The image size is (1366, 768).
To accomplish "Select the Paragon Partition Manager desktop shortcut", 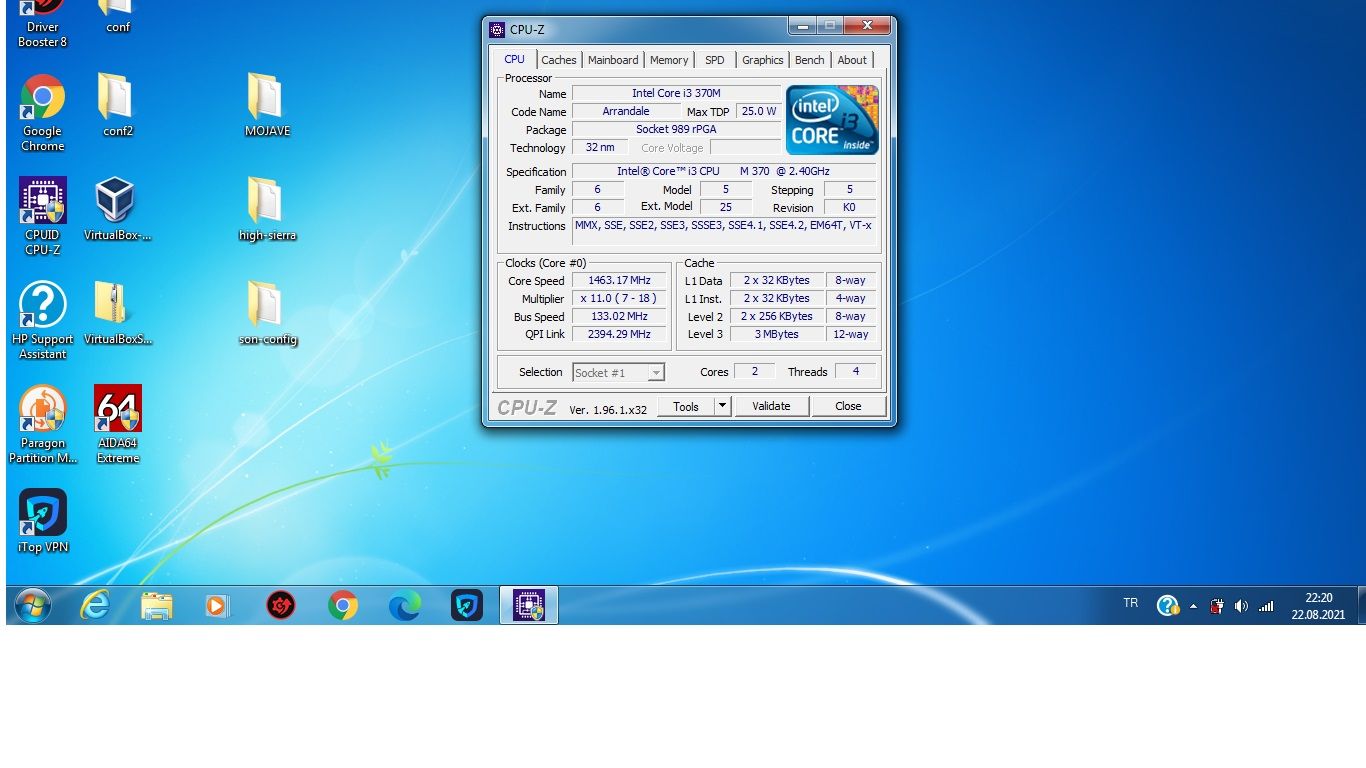I will pyautogui.click(x=42, y=425).
